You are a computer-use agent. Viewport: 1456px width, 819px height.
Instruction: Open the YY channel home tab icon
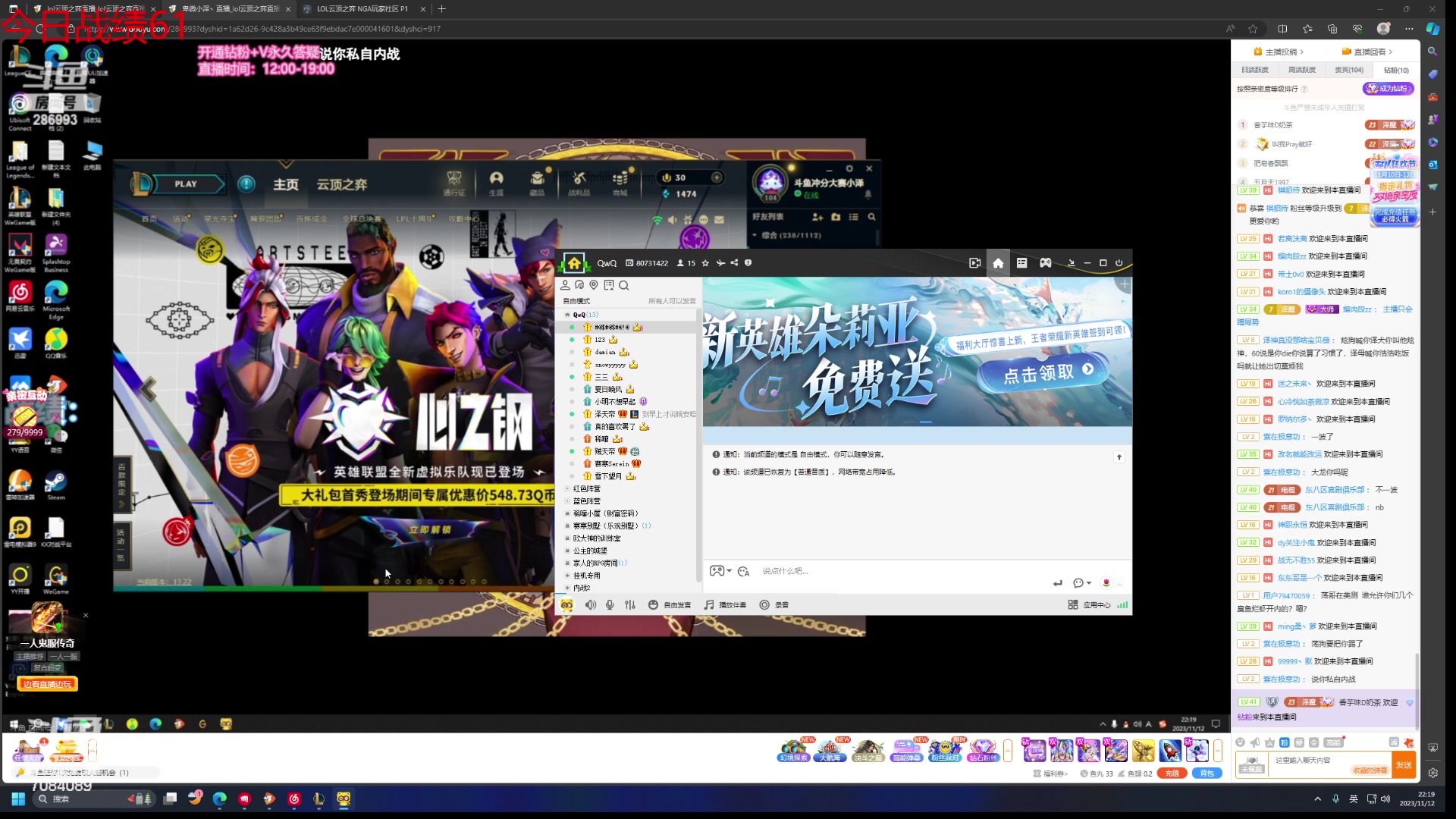coord(998,263)
